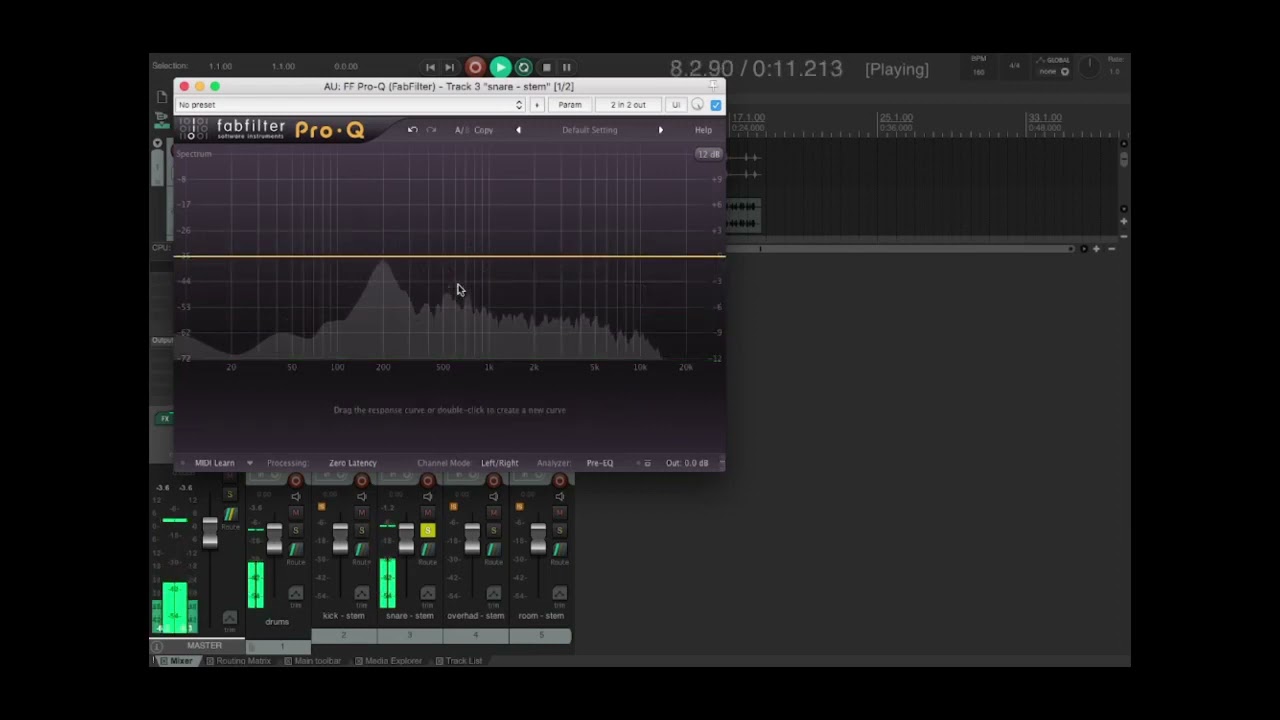The image size is (1280, 720).
Task: Switch to the Track List tab
Action: point(458,661)
